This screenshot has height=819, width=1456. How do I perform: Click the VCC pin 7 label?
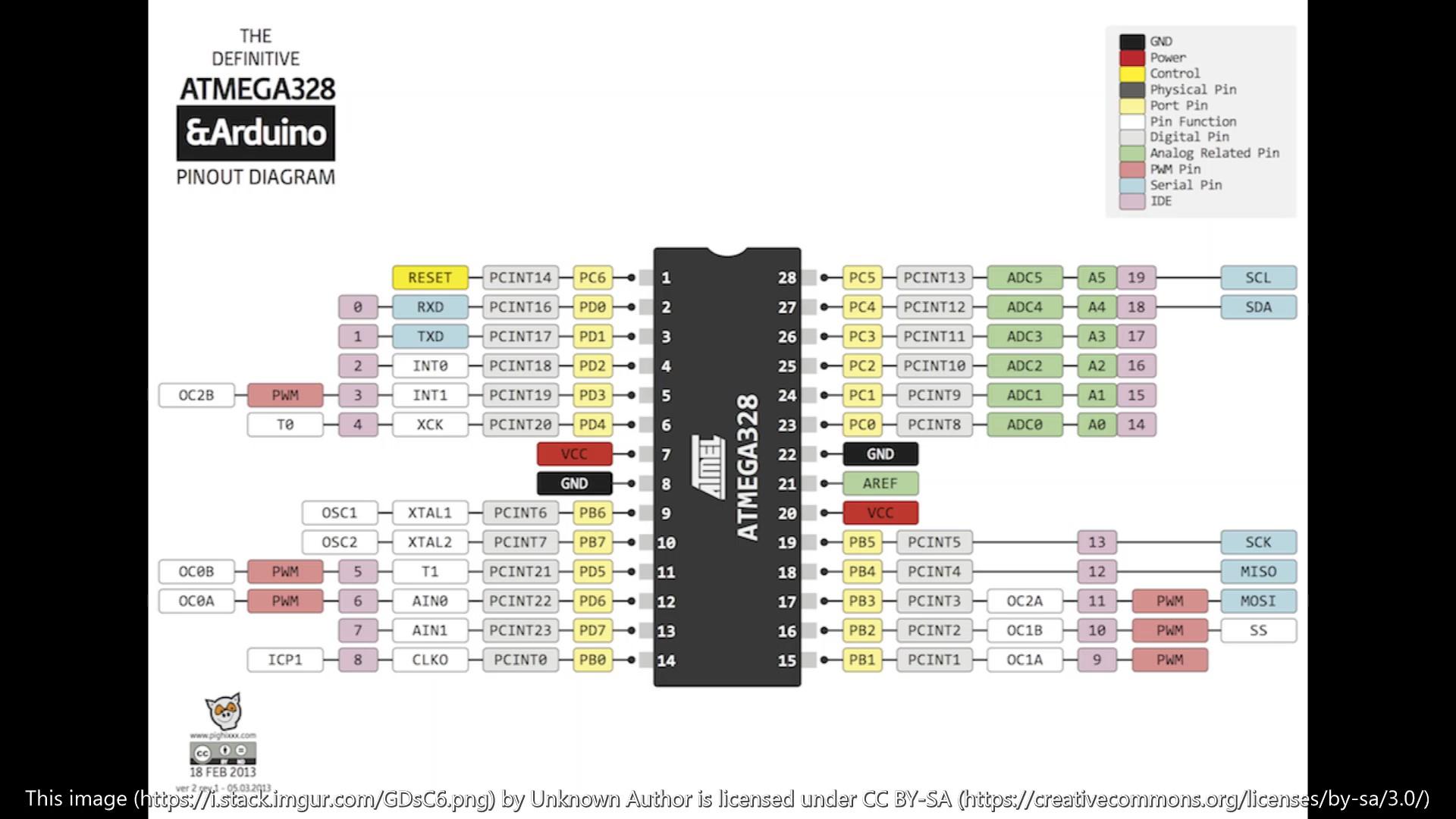575,453
